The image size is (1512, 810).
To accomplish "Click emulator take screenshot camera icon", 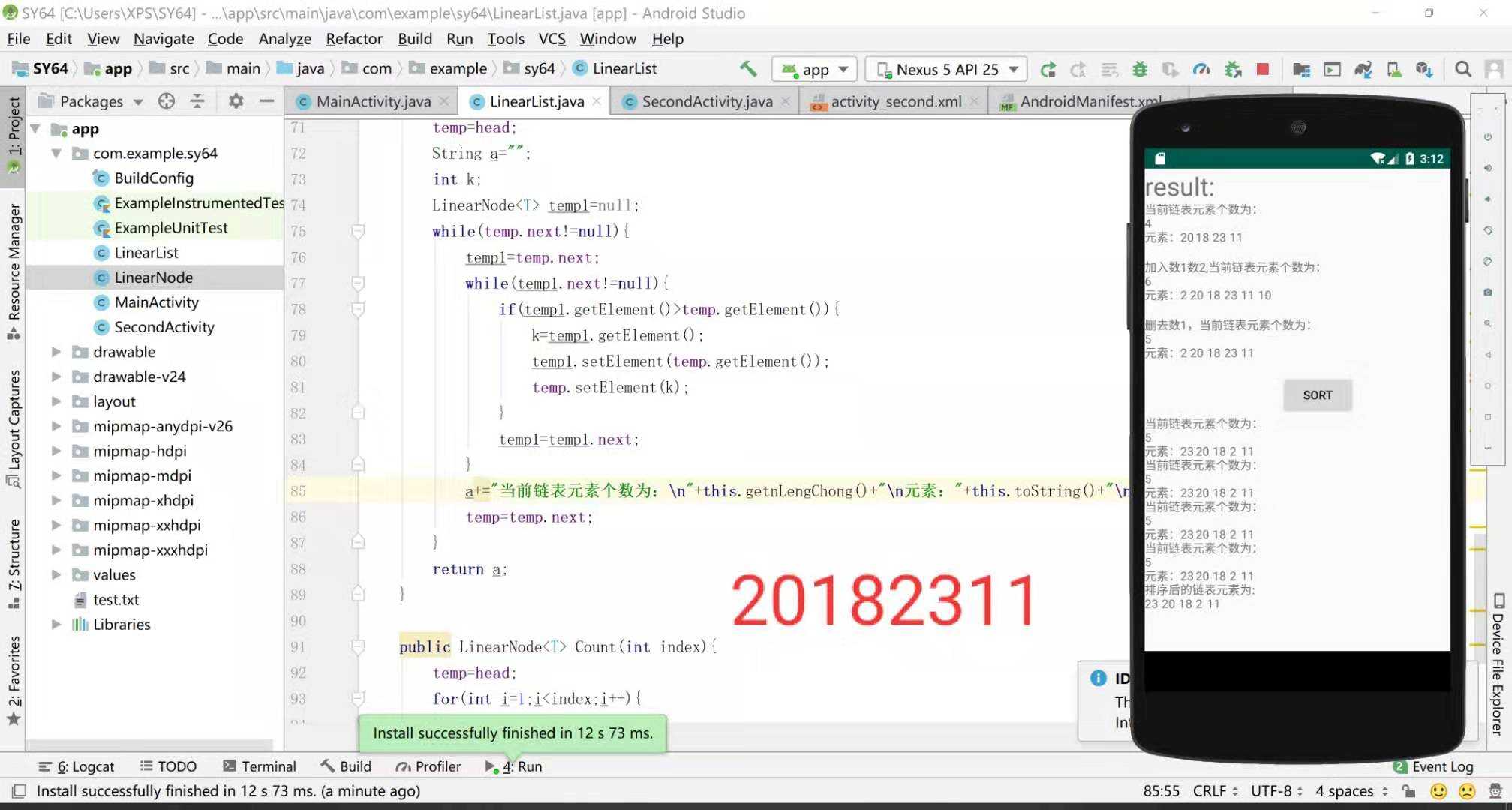I will pyautogui.click(x=1487, y=292).
